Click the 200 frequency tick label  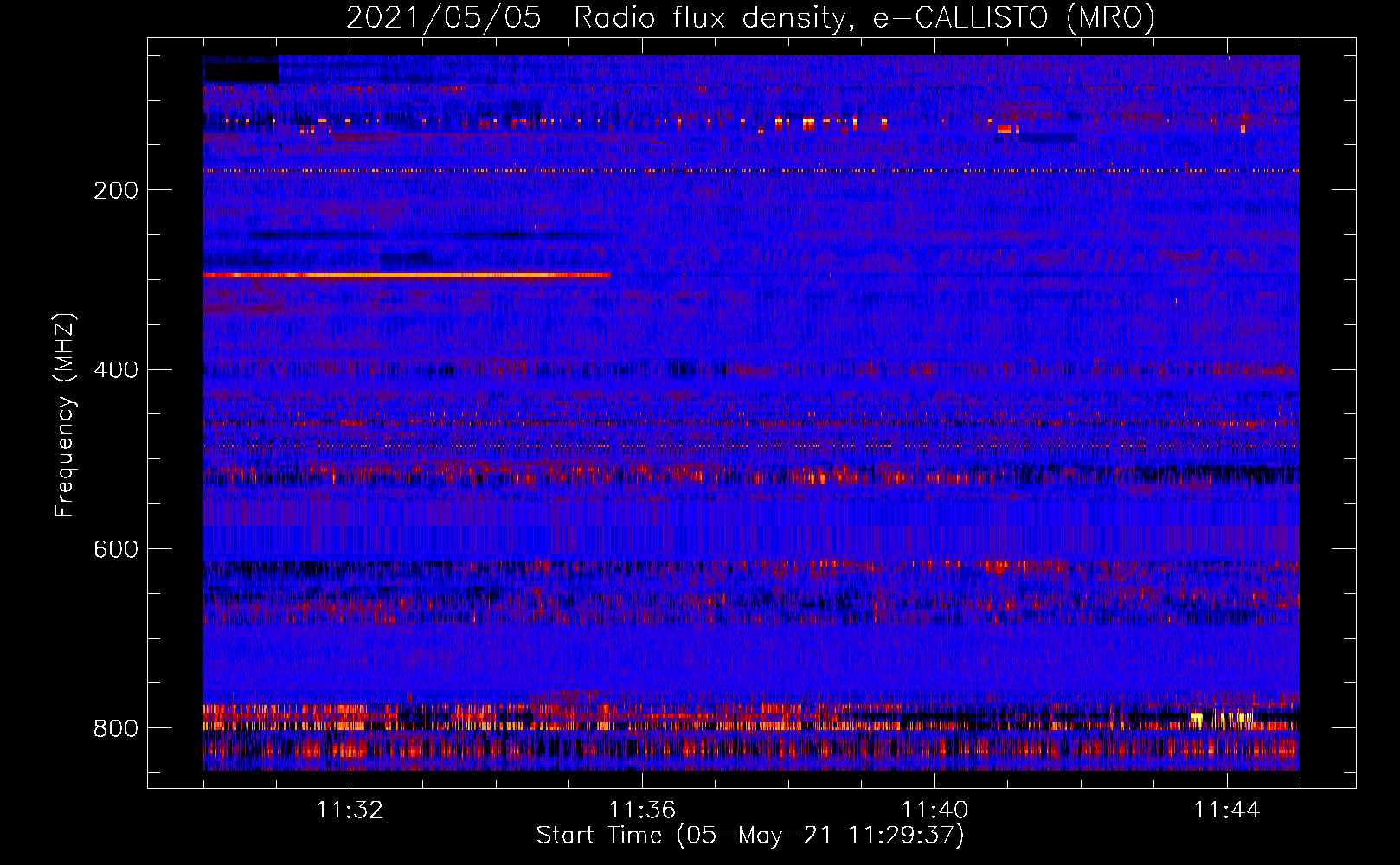(116, 190)
